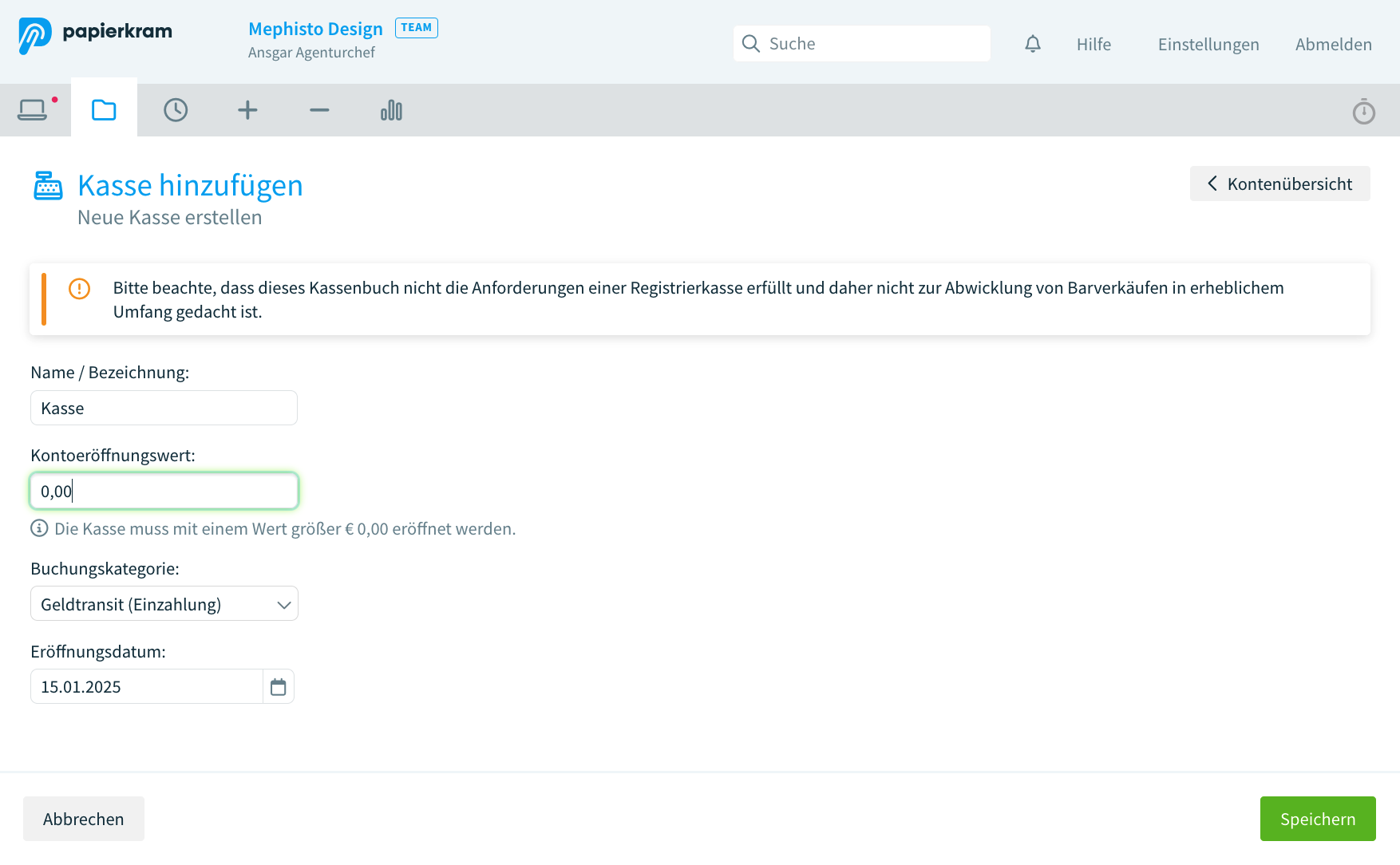Viewport: 1400px width, 865px height.
Task: Click the Abbrechen button
Action: [x=84, y=819]
